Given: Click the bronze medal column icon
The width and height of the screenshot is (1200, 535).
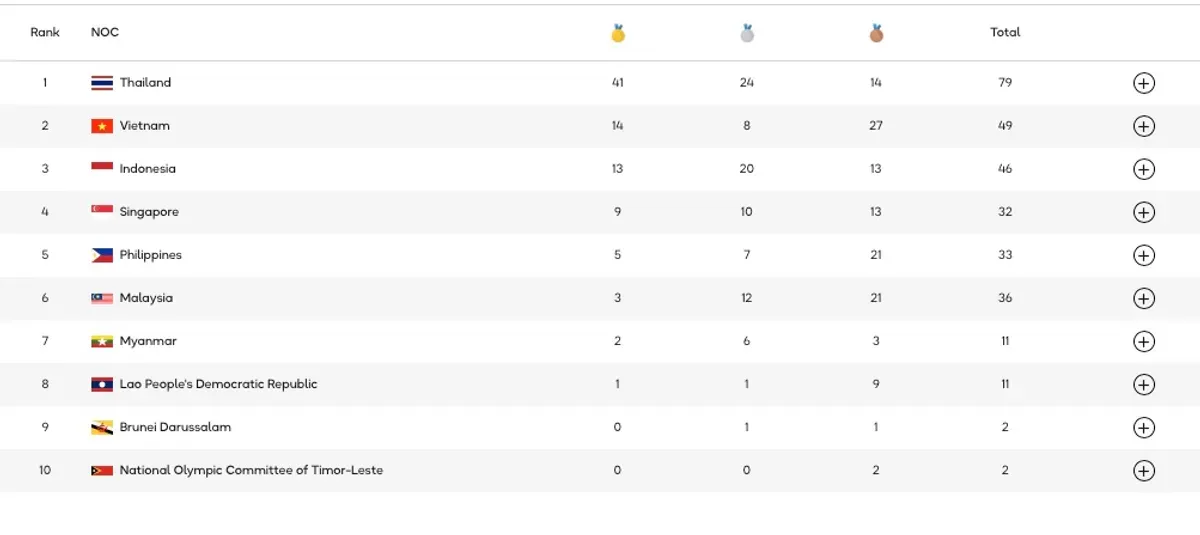Looking at the screenshot, I should pyautogui.click(x=876, y=33).
